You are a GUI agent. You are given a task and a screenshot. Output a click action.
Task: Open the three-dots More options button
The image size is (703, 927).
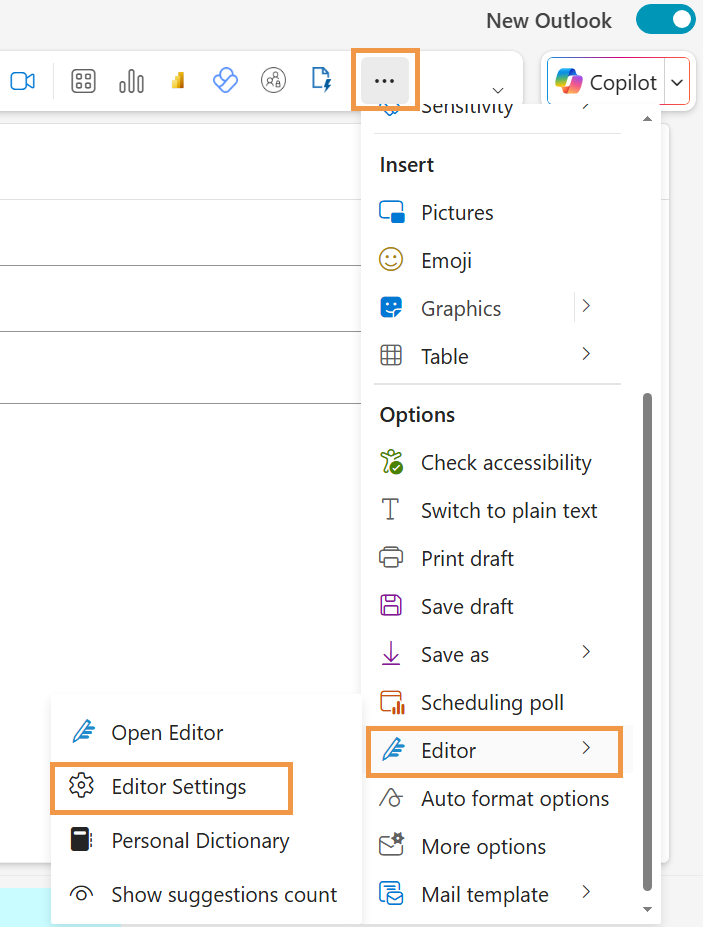click(x=384, y=80)
